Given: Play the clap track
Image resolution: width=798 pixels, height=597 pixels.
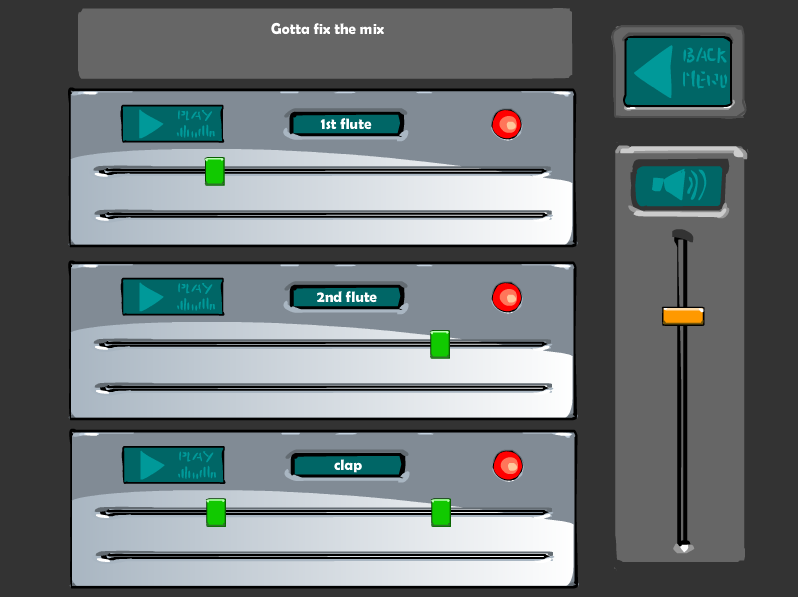Looking at the screenshot, I should tap(173, 464).
